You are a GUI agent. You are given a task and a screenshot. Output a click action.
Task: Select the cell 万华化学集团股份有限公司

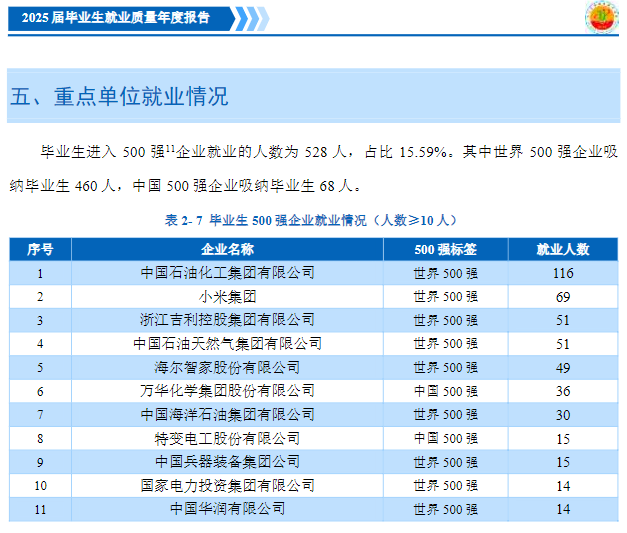tap(227, 391)
